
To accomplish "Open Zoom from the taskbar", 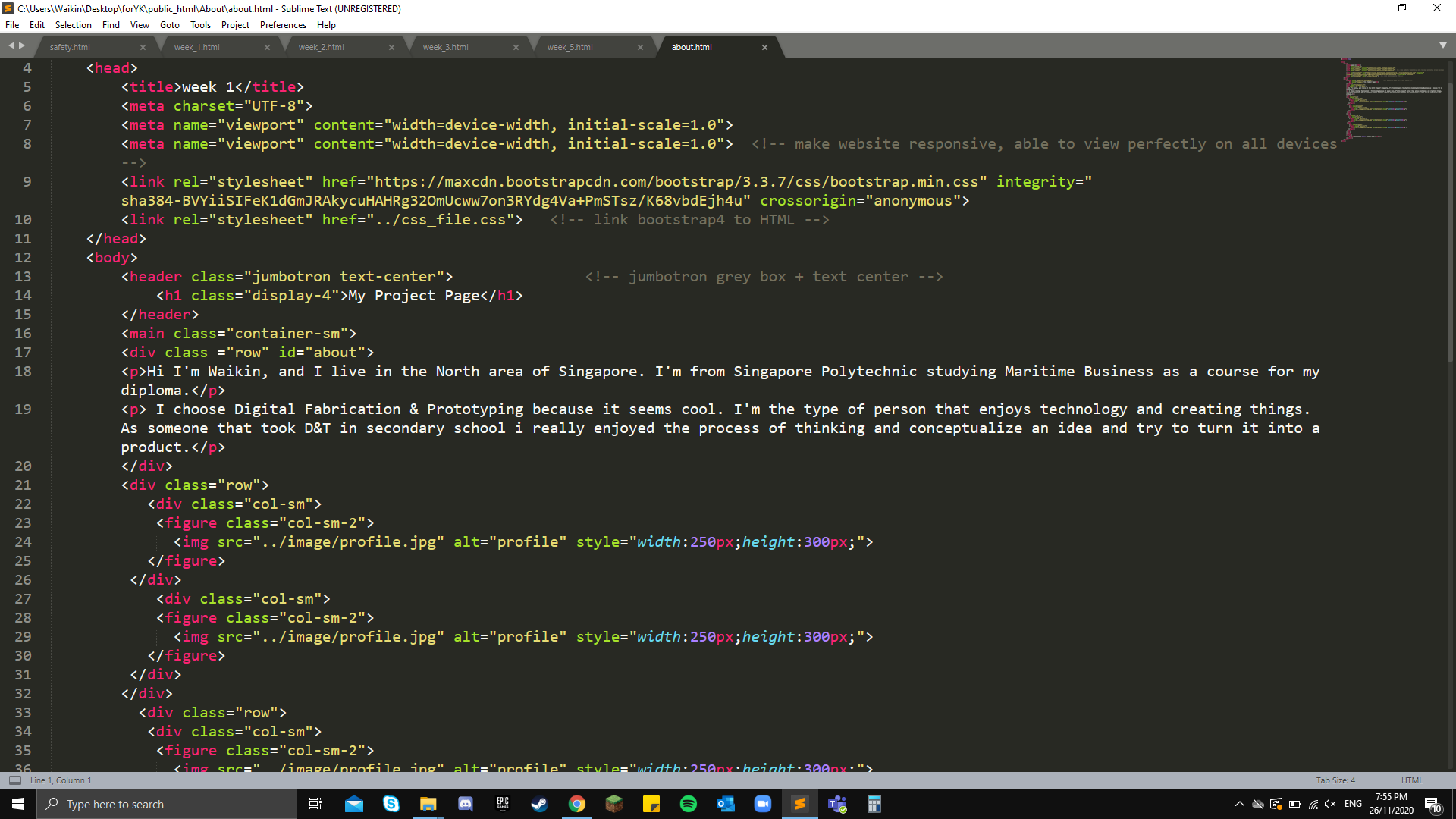I will (x=763, y=804).
